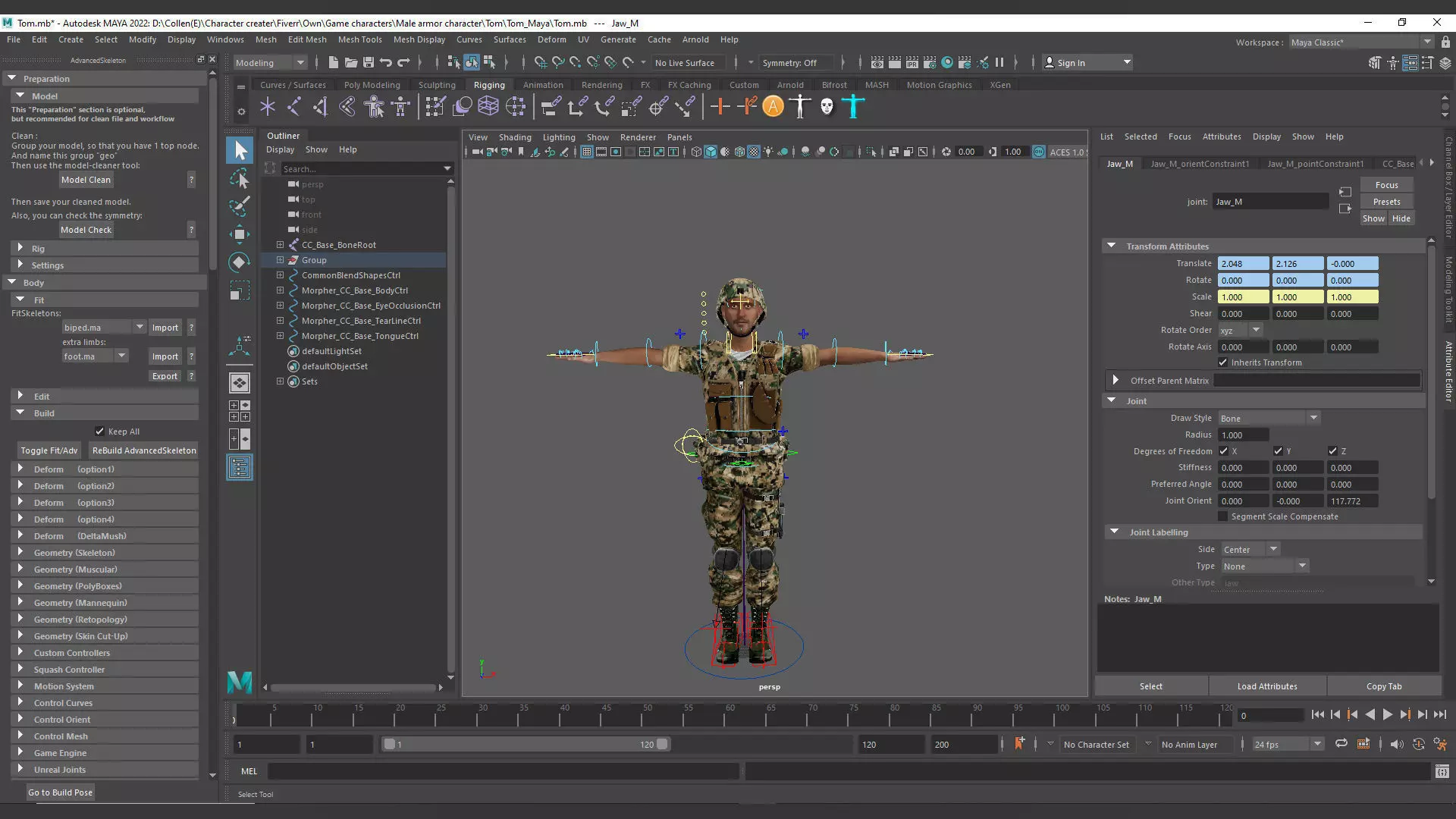Click the Paint Selection tool icon
The width and height of the screenshot is (1456, 819).
(240, 206)
